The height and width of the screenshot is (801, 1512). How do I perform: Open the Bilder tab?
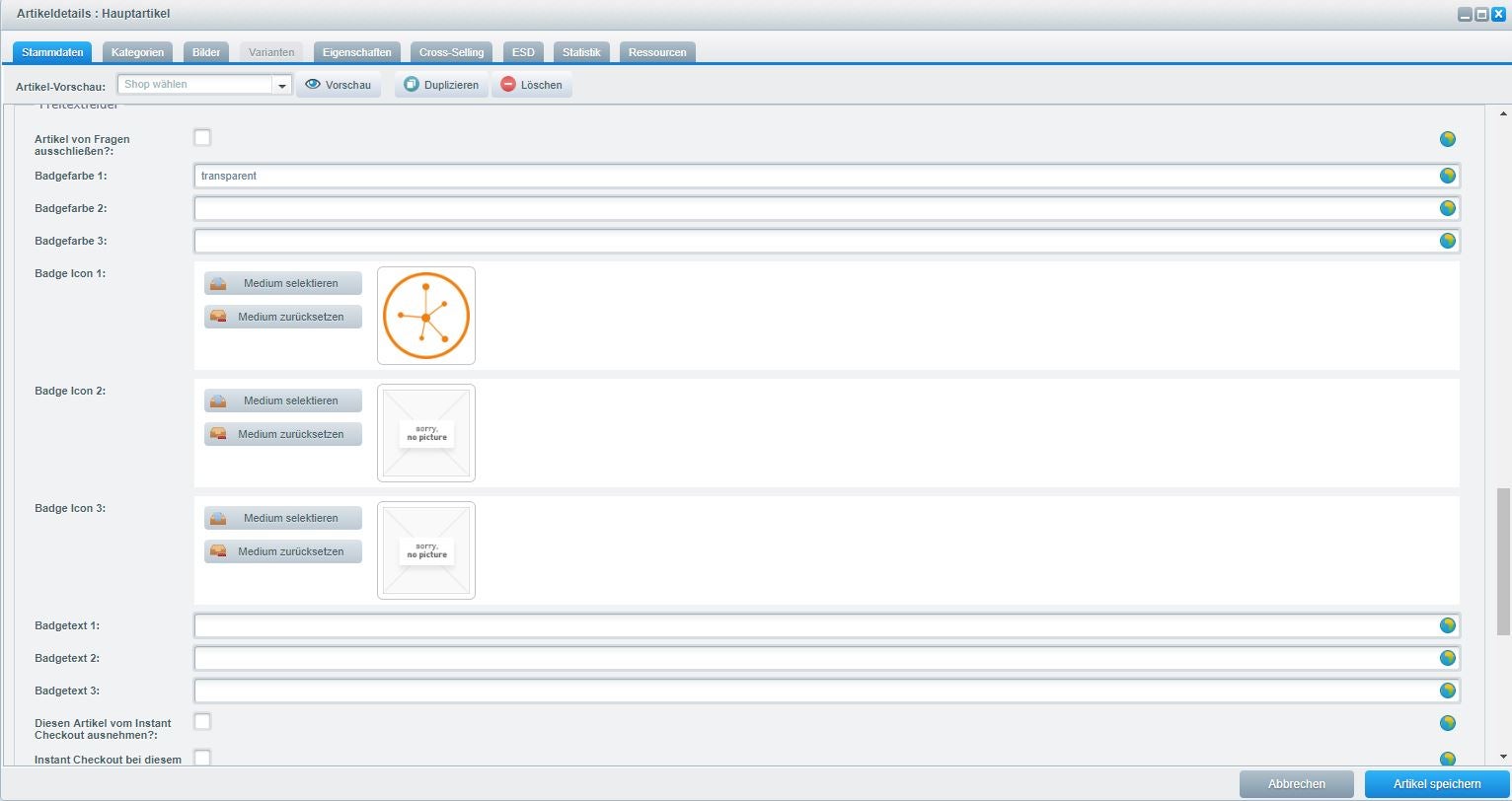click(x=206, y=52)
